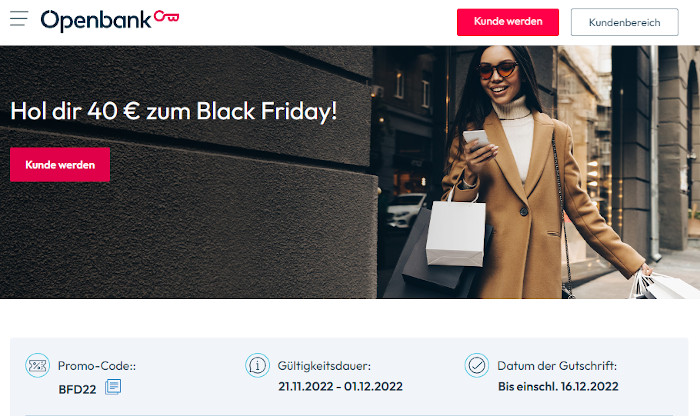Click the Openbank logo
700x416 pixels.
[x=110, y=21]
